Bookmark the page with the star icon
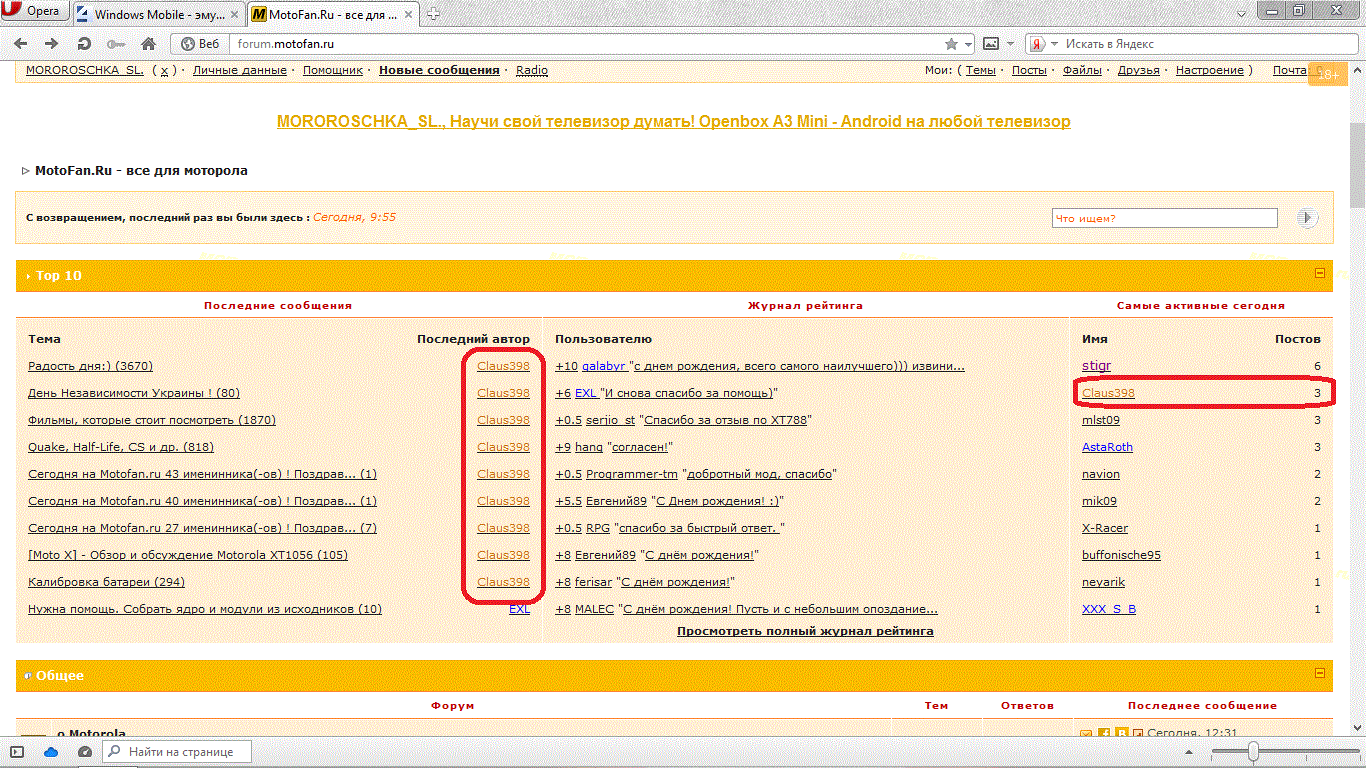The height and width of the screenshot is (768, 1366). tap(952, 44)
